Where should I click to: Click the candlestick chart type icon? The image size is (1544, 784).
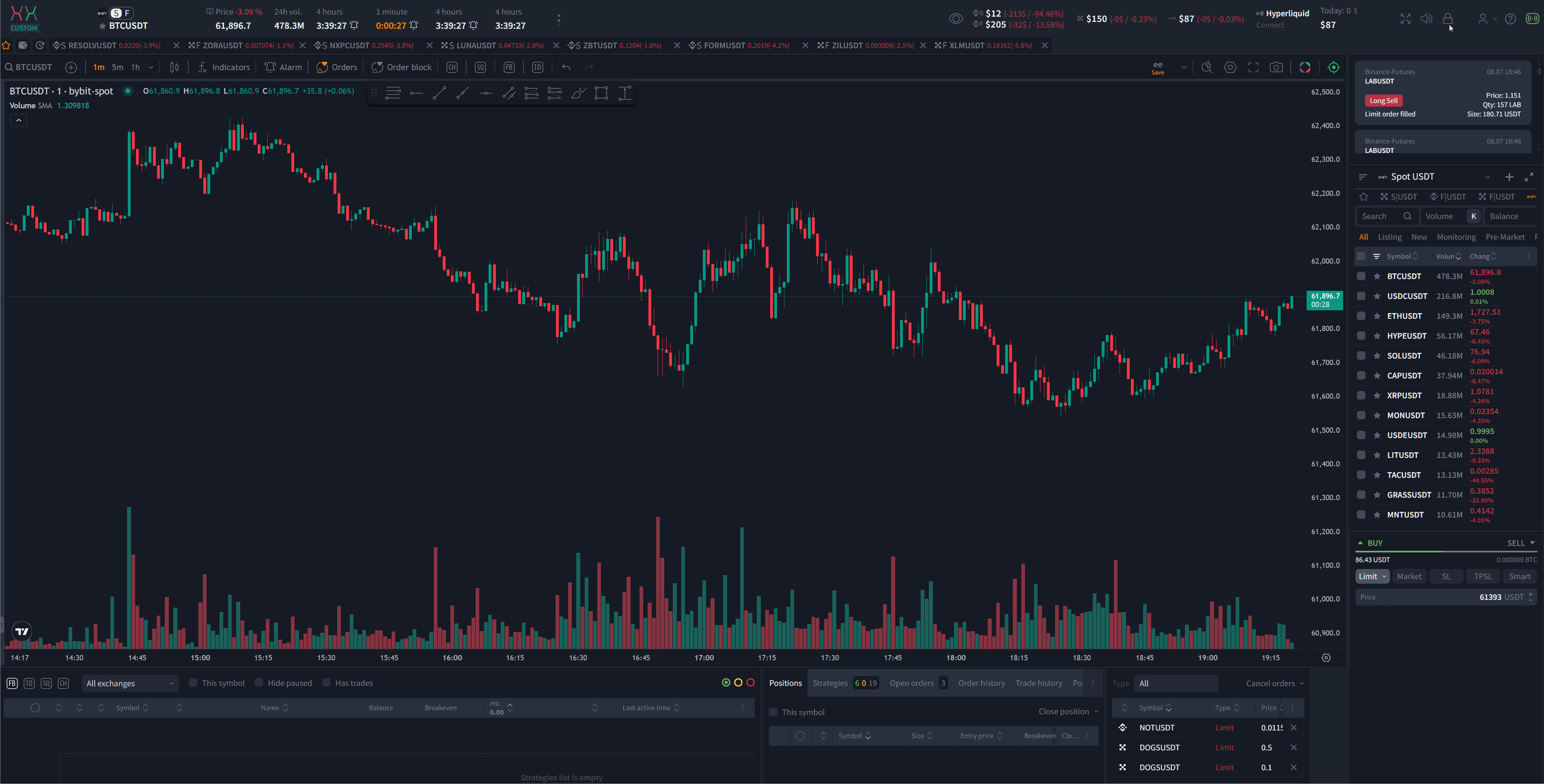pos(174,67)
